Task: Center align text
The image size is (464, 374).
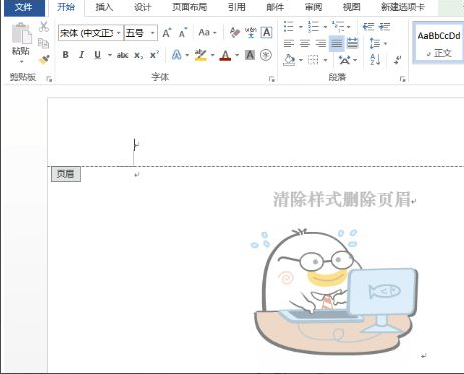Action: point(305,43)
